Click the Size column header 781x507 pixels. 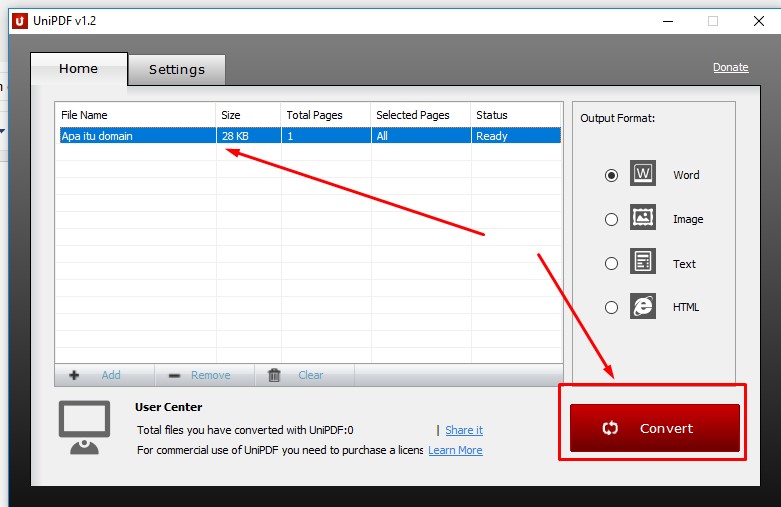[249, 115]
